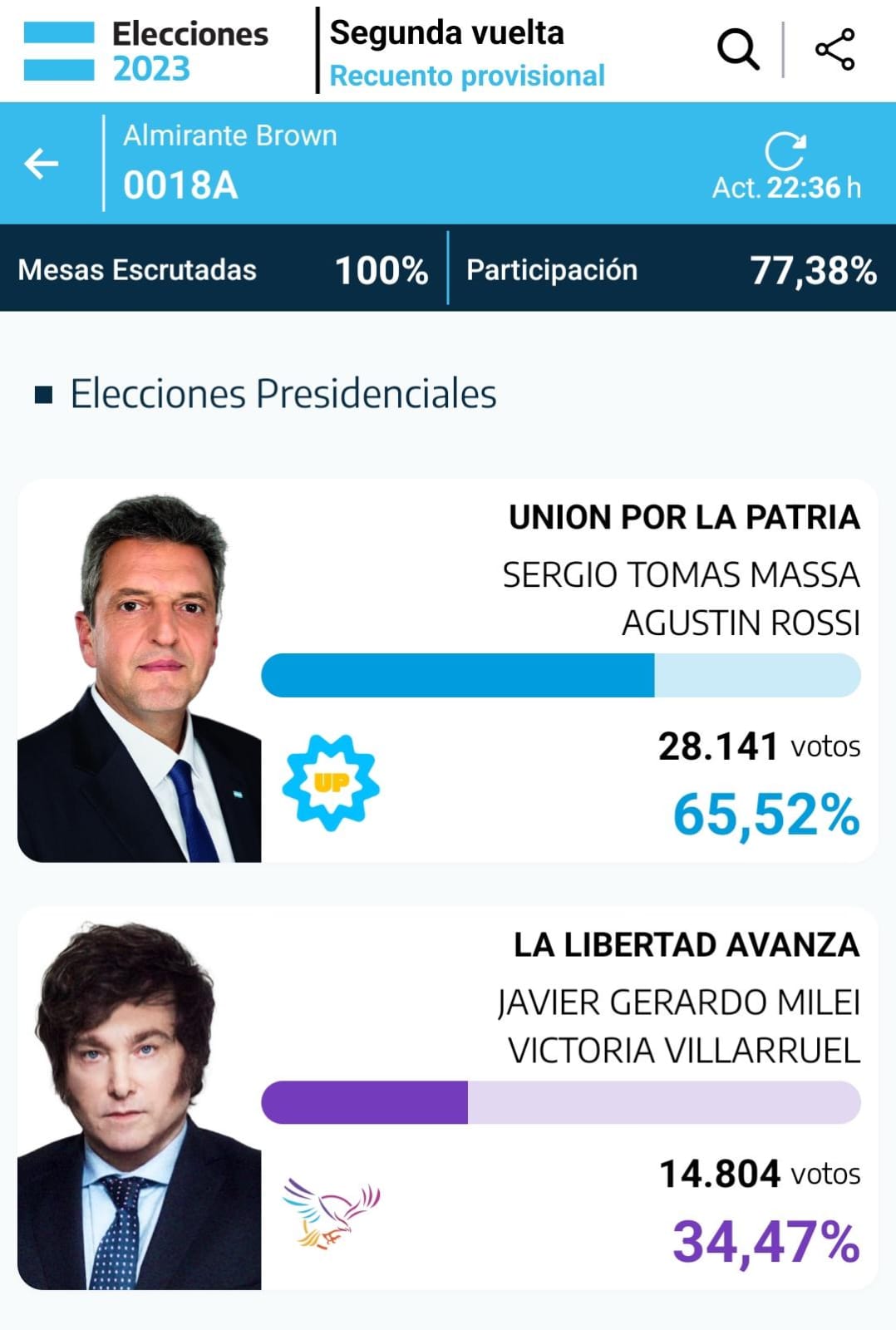Tap the Union por la Patria UP emblem
Image resolution: width=896 pixels, height=1330 pixels.
click(331, 782)
